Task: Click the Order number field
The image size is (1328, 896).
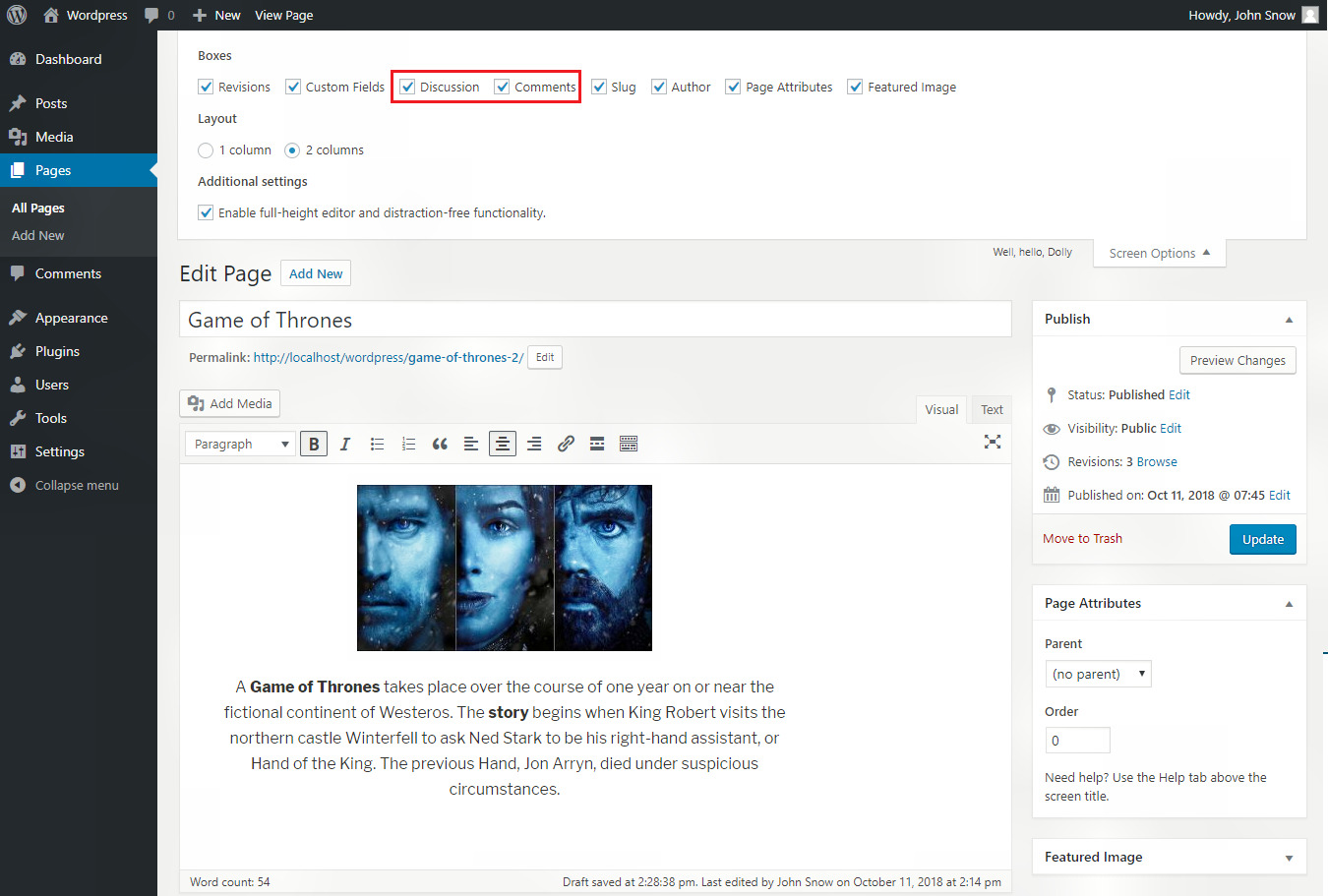Action: click(1078, 741)
